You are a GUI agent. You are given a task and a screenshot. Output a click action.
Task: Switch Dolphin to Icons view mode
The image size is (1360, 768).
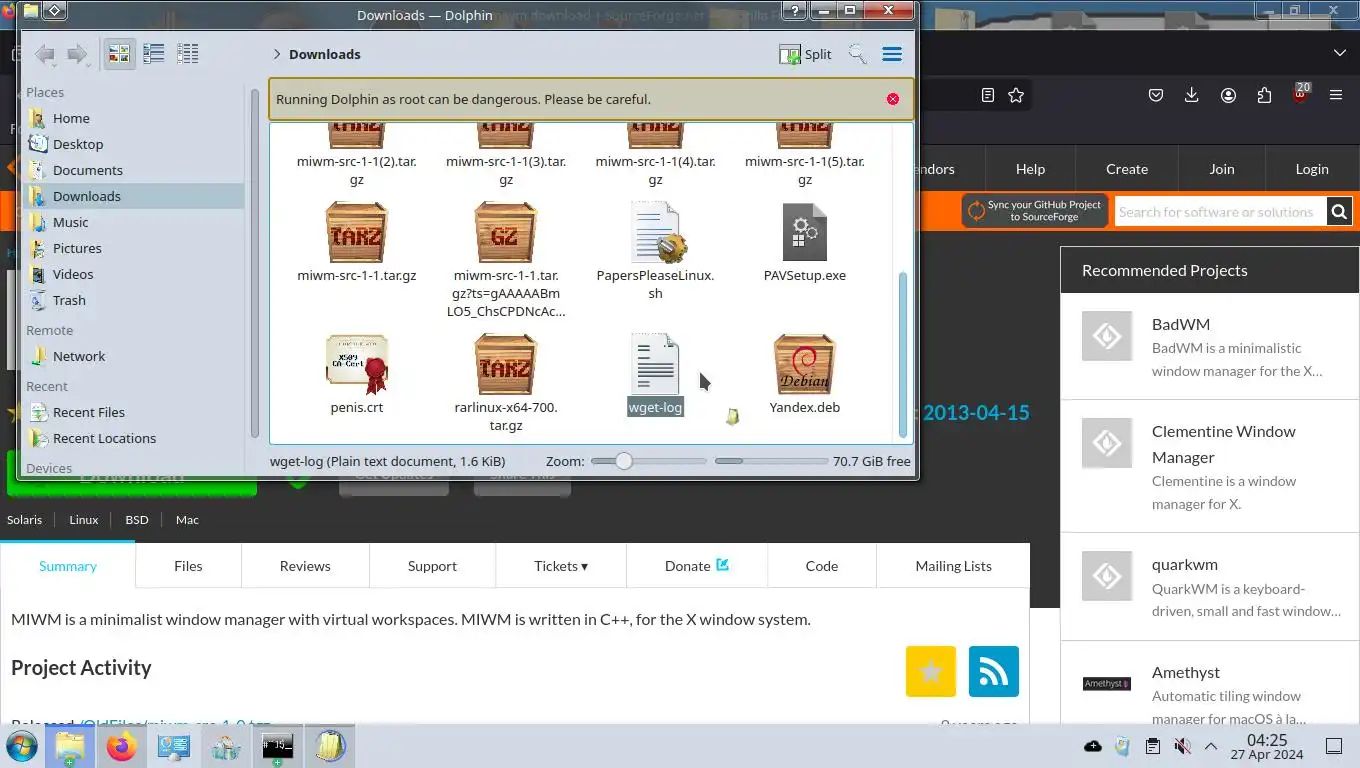[119, 54]
